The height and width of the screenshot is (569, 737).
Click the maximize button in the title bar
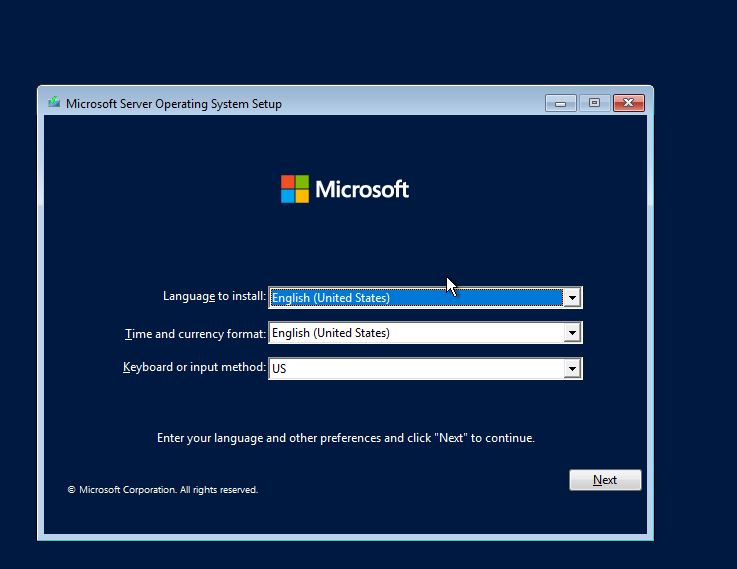pyautogui.click(x=594, y=103)
